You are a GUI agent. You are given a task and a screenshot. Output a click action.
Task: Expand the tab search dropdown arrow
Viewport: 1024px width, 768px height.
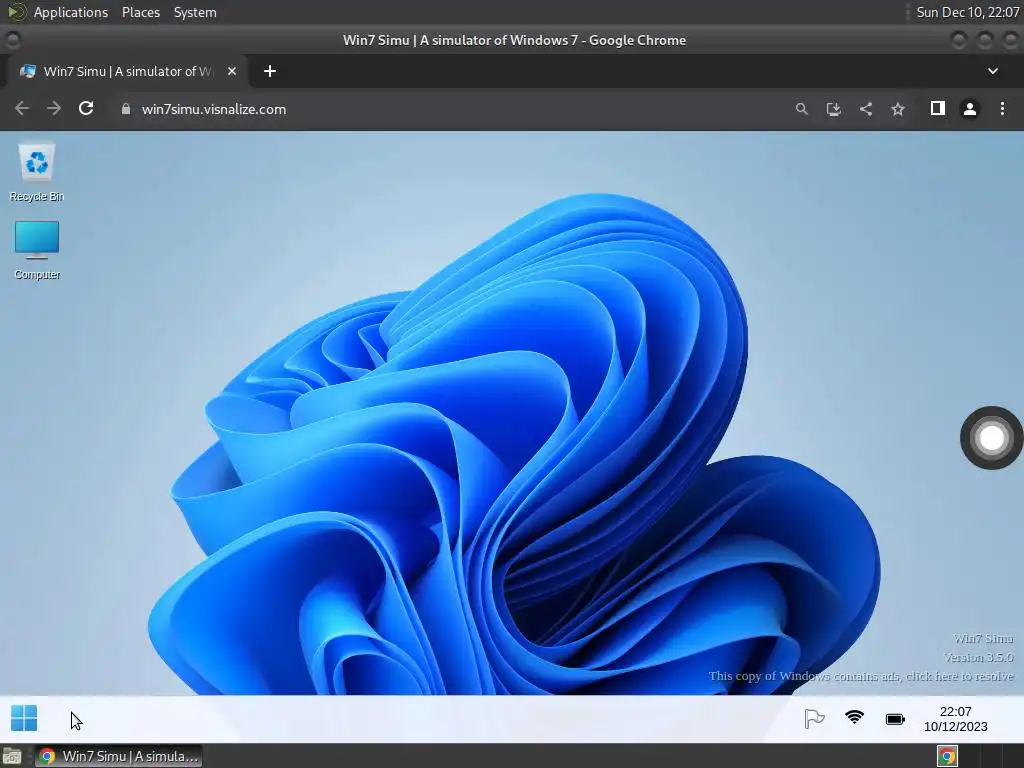tap(993, 71)
